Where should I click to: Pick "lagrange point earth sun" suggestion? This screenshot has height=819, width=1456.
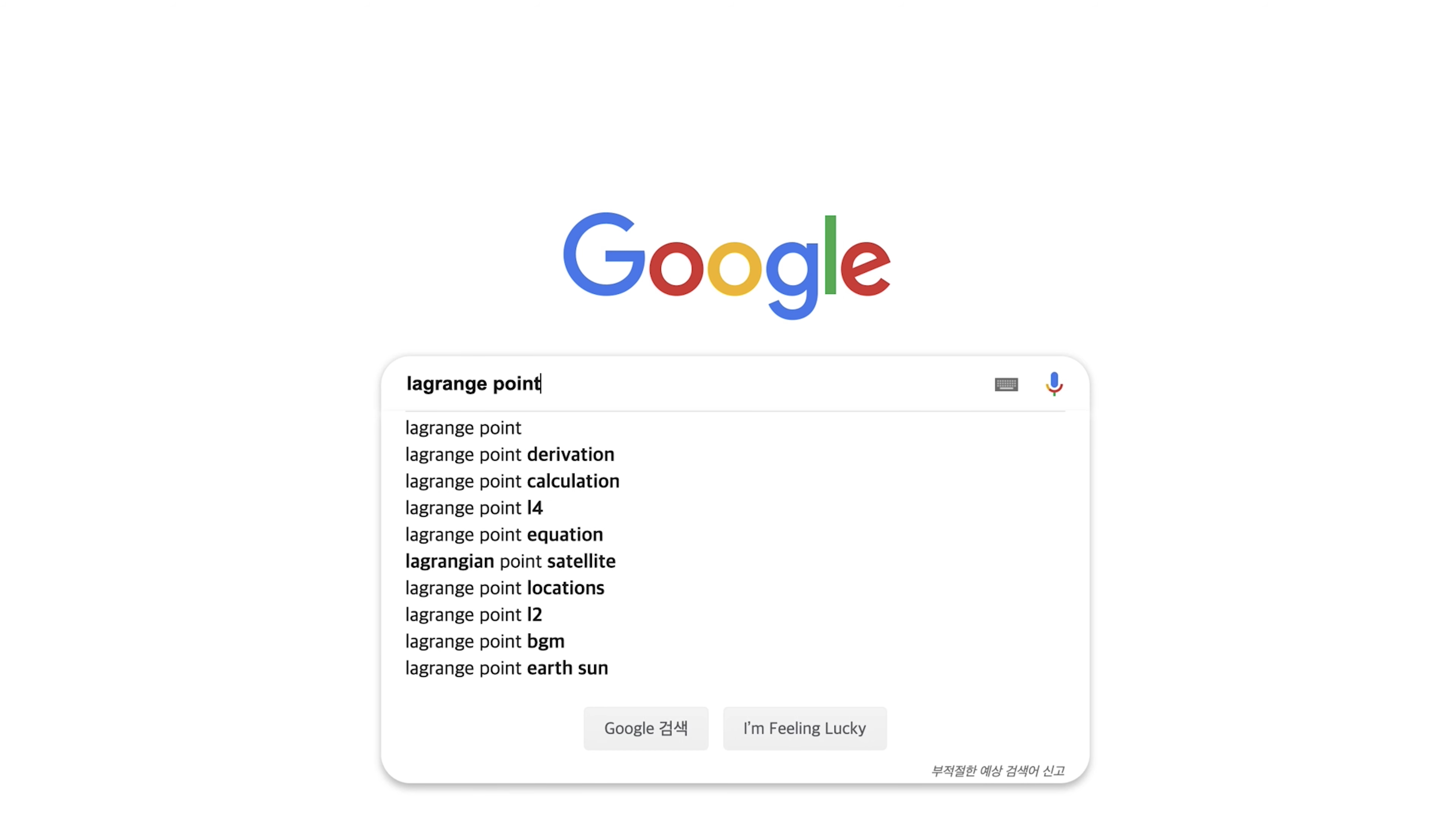point(735,667)
